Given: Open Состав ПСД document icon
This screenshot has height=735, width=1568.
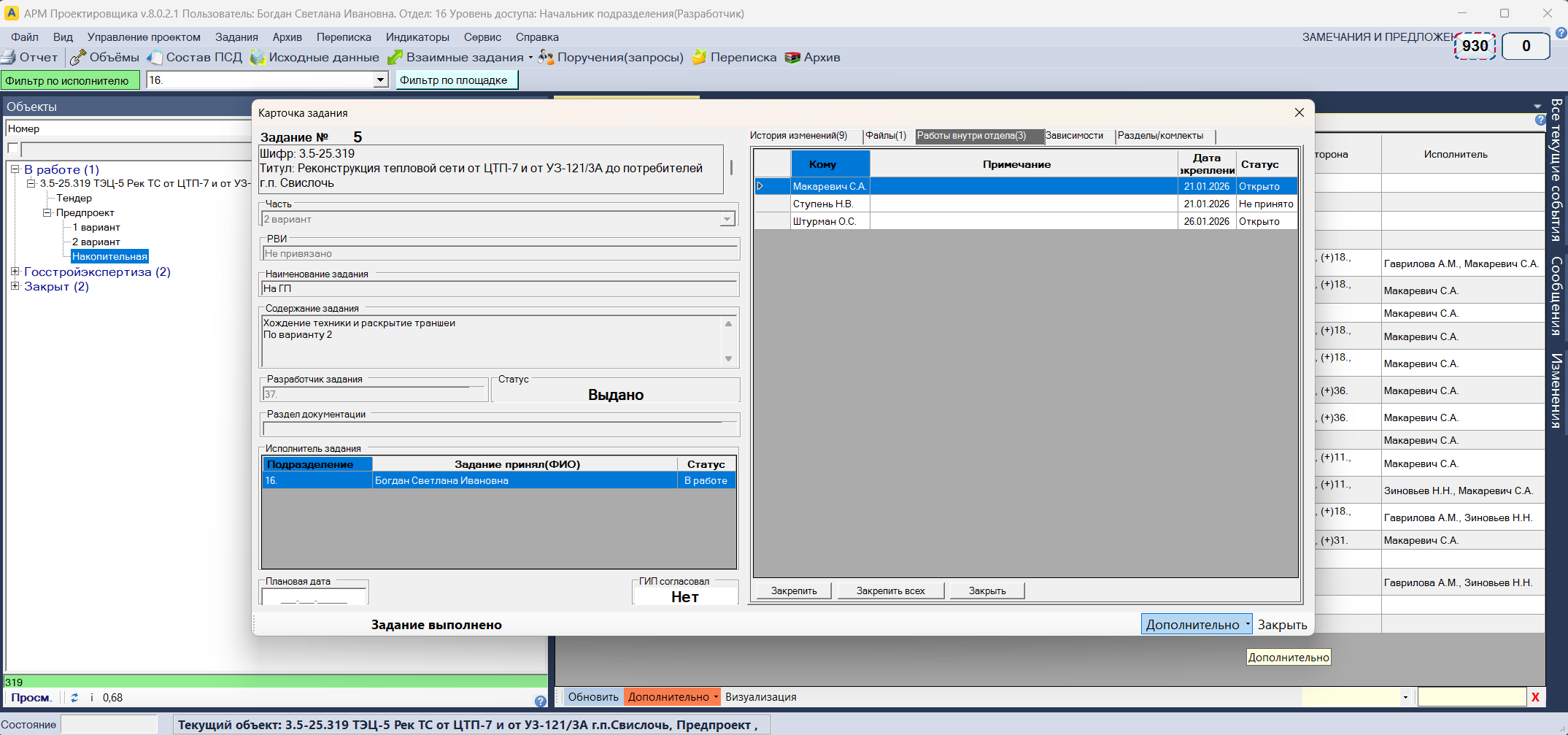Looking at the screenshot, I should tap(155, 58).
